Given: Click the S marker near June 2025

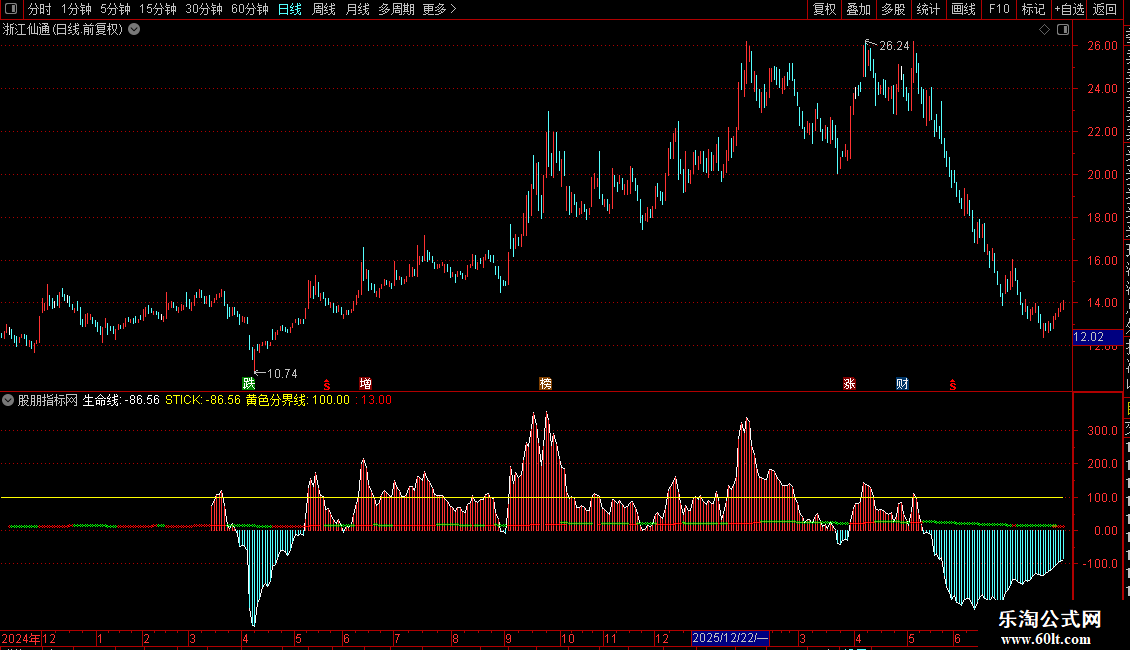Looking at the screenshot, I should click(953, 385).
